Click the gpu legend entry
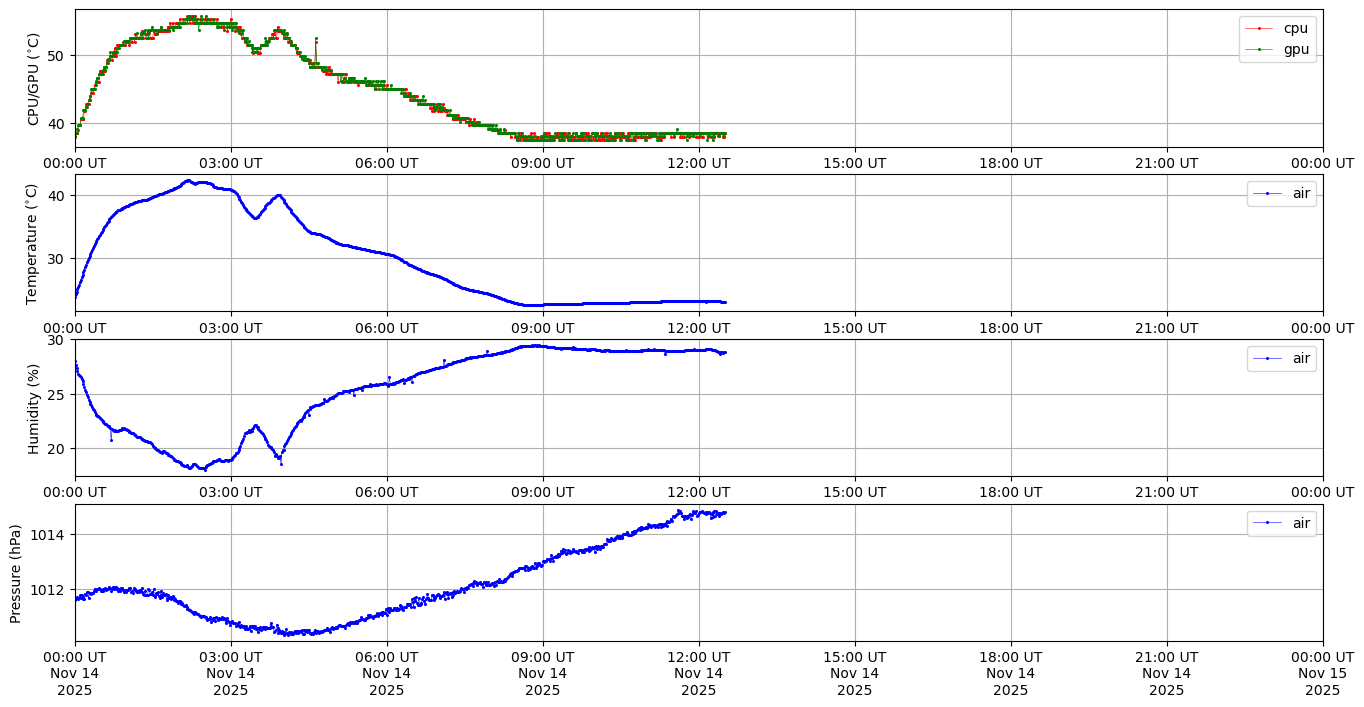Viewport: 1364px width, 707px height. click(1295, 49)
